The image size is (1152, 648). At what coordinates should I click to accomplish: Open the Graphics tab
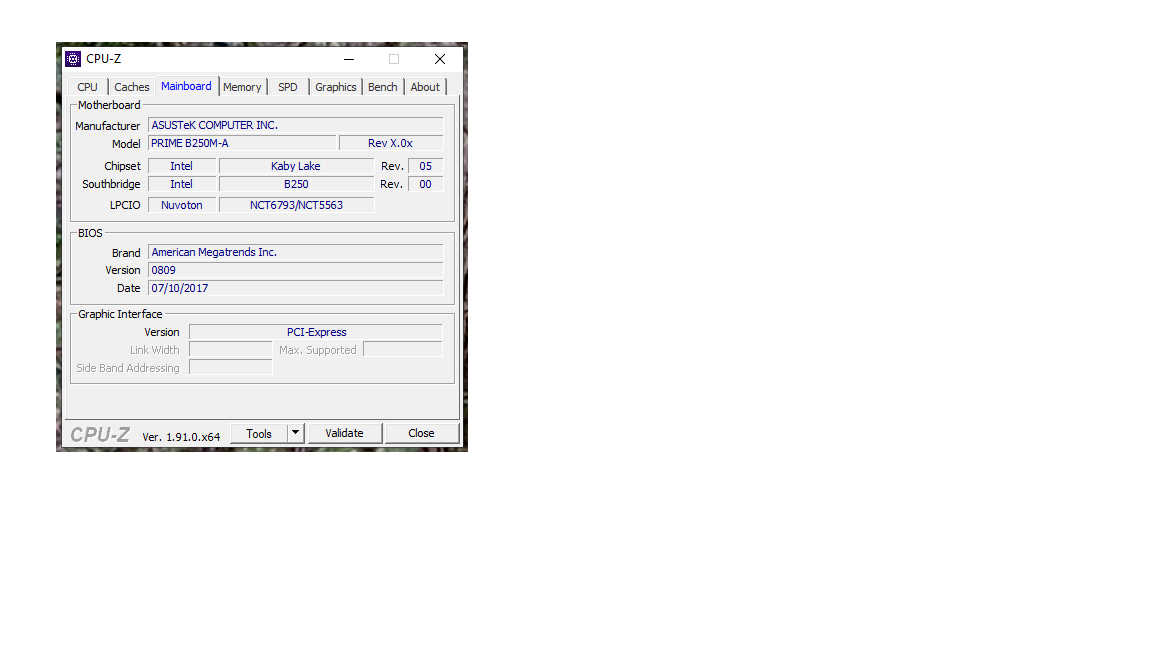click(x=336, y=87)
